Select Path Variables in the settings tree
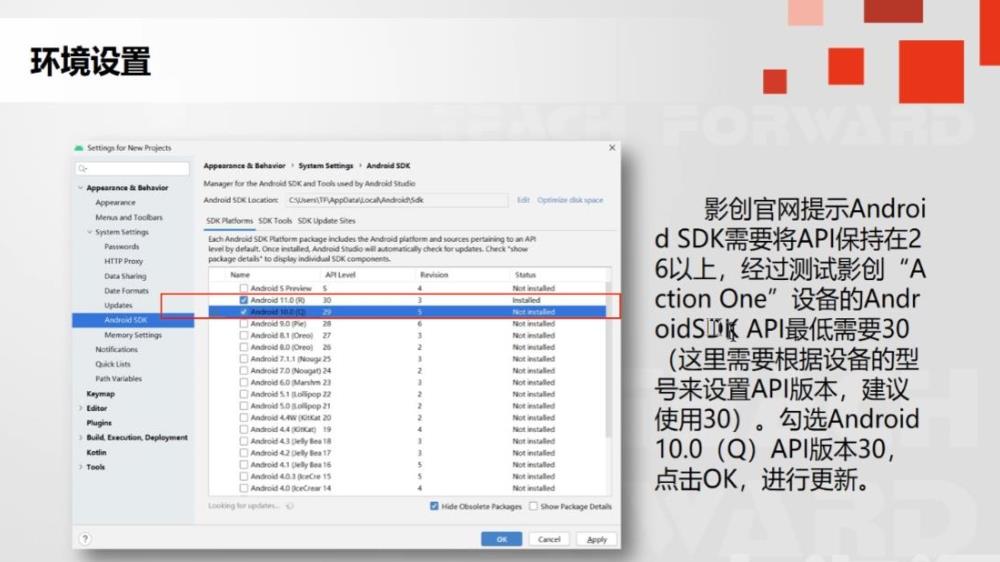 pyautogui.click(x=119, y=379)
